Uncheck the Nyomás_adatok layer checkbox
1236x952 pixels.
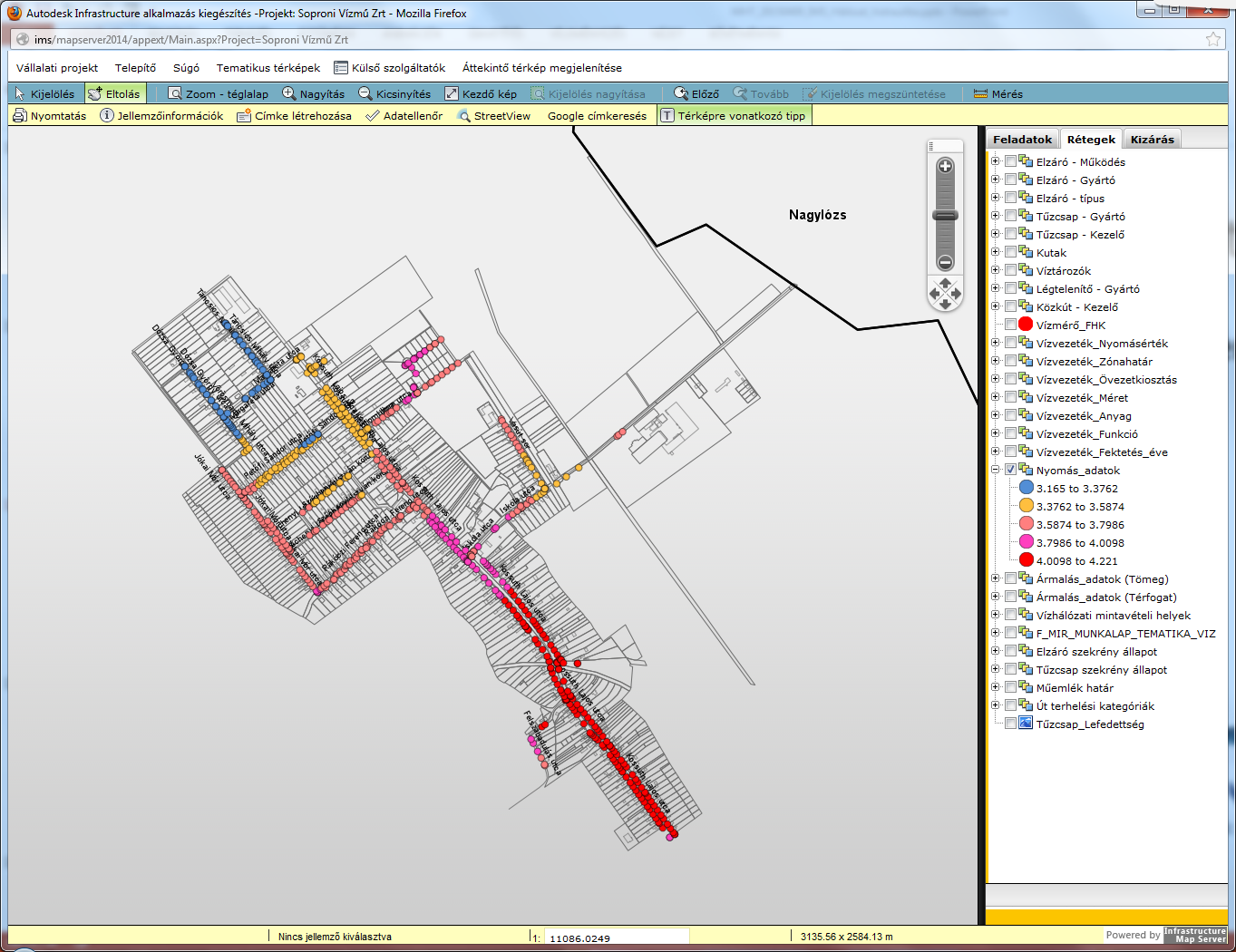[x=1010, y=470]
